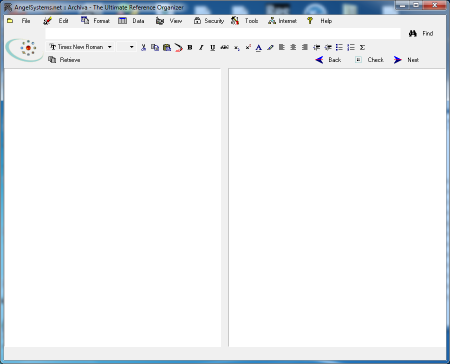Open the Internet menu

pos(288,21)
